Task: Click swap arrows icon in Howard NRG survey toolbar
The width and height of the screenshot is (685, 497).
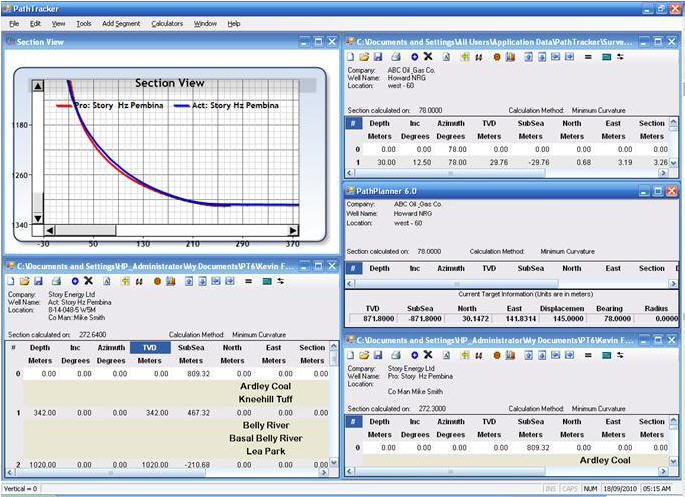Action: point(620,57)
